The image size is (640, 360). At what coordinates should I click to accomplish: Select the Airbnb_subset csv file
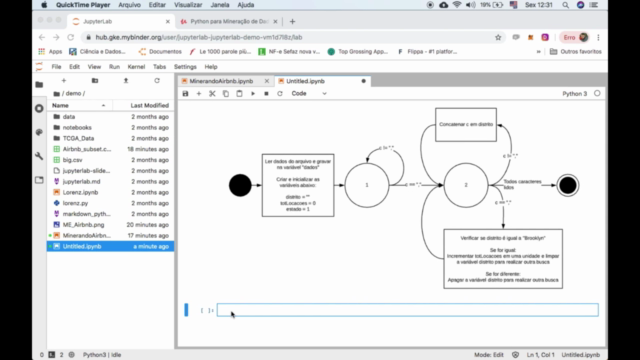tap(110, 149)
